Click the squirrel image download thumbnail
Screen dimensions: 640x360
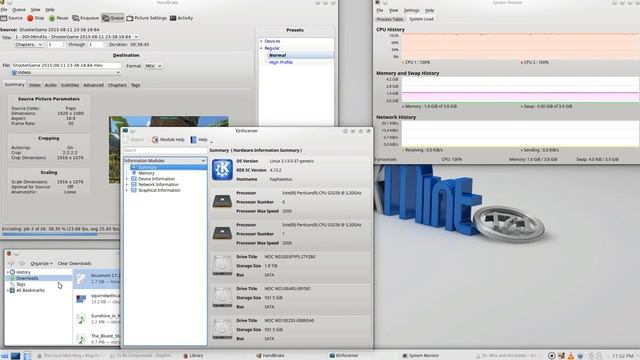click(81, 299)
